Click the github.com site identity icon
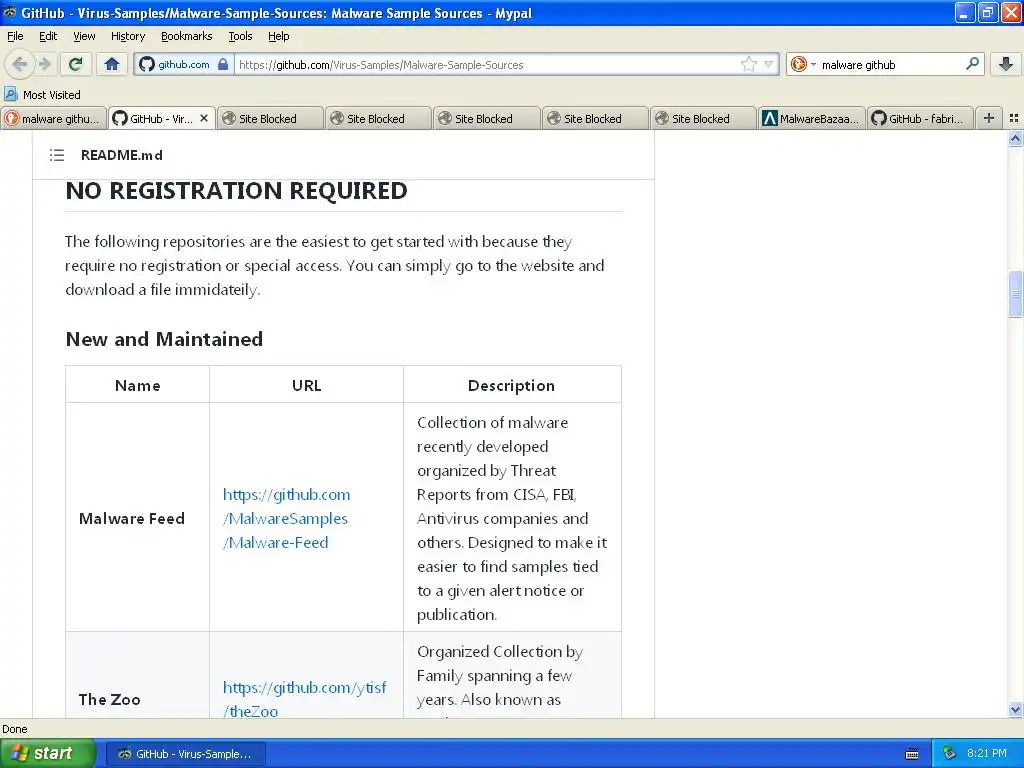 [148, 64]
